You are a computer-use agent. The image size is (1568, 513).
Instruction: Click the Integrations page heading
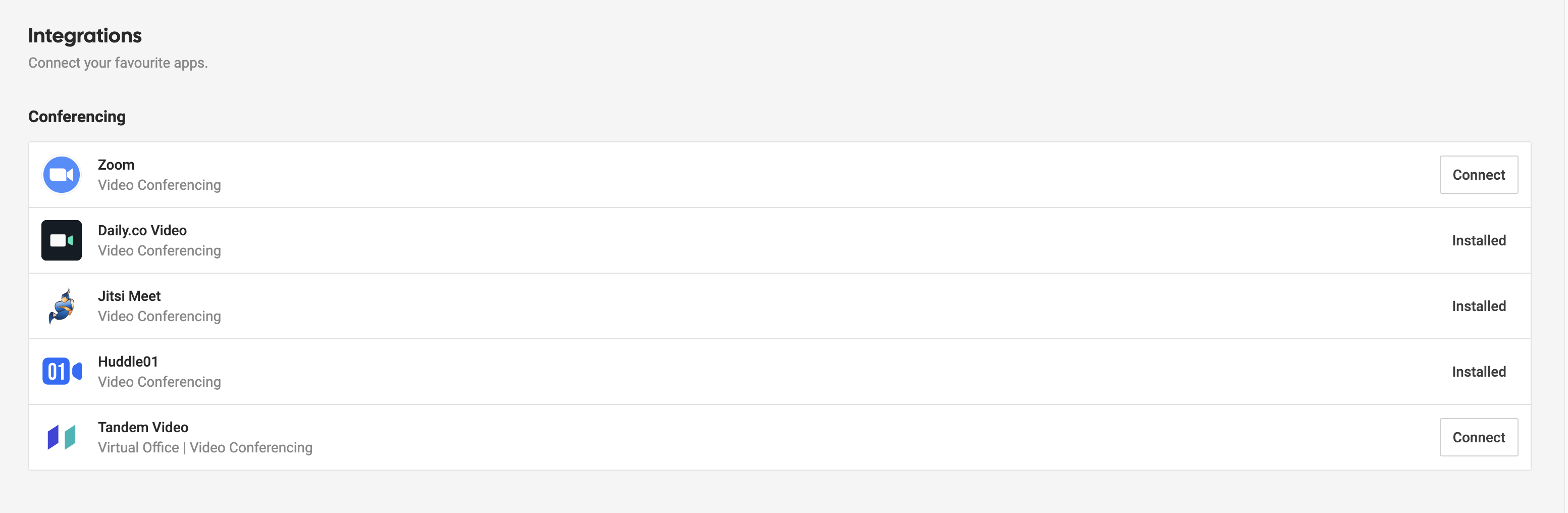85,35
